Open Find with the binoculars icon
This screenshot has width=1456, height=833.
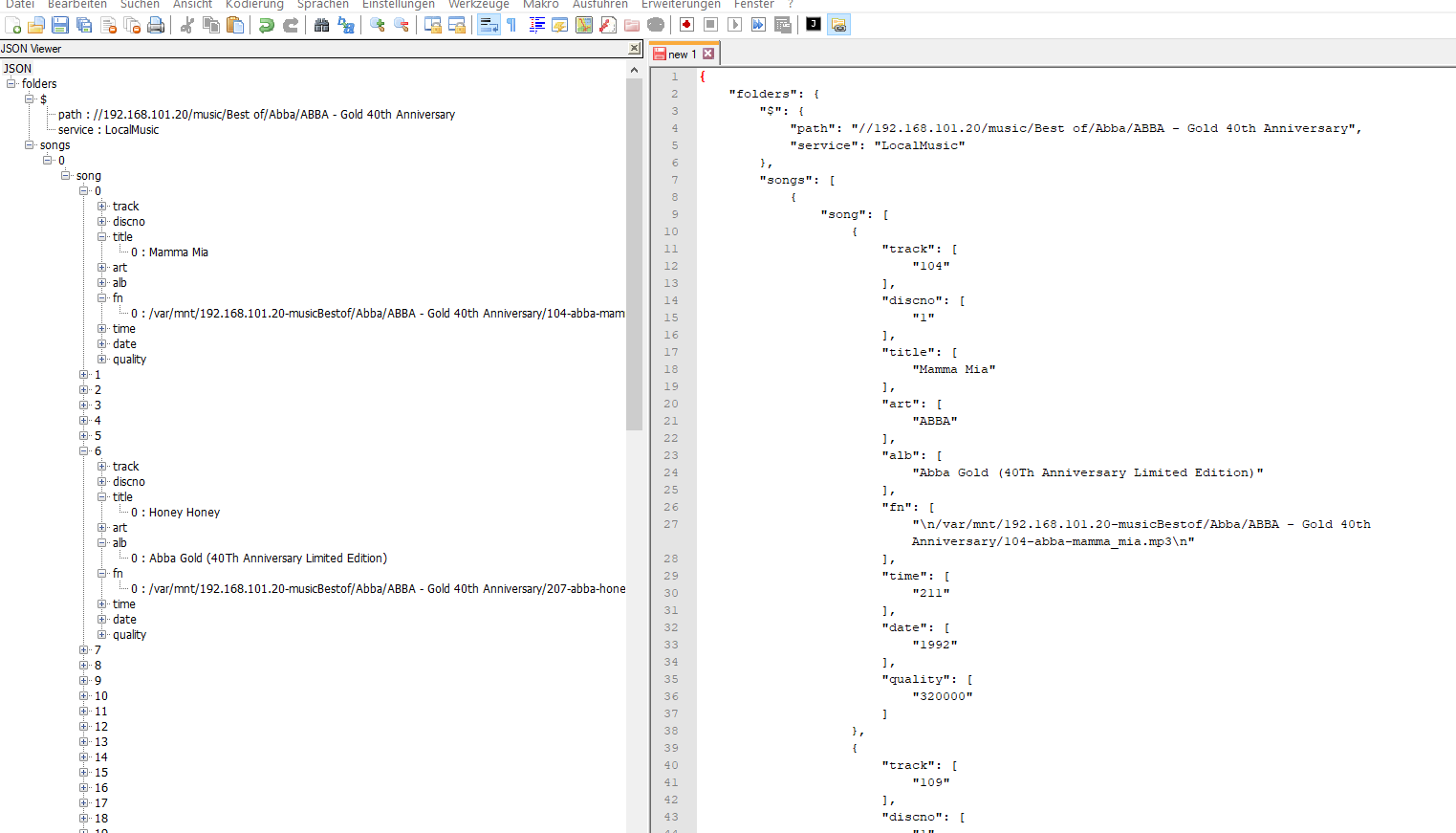[x=322, y=25]
